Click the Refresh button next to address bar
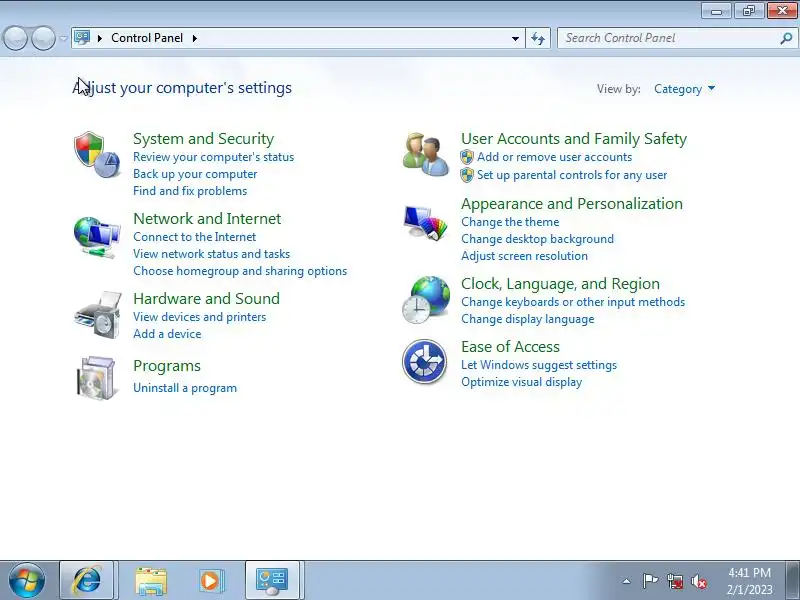Screen dimensions: 800x600 [x=538, y=38]
